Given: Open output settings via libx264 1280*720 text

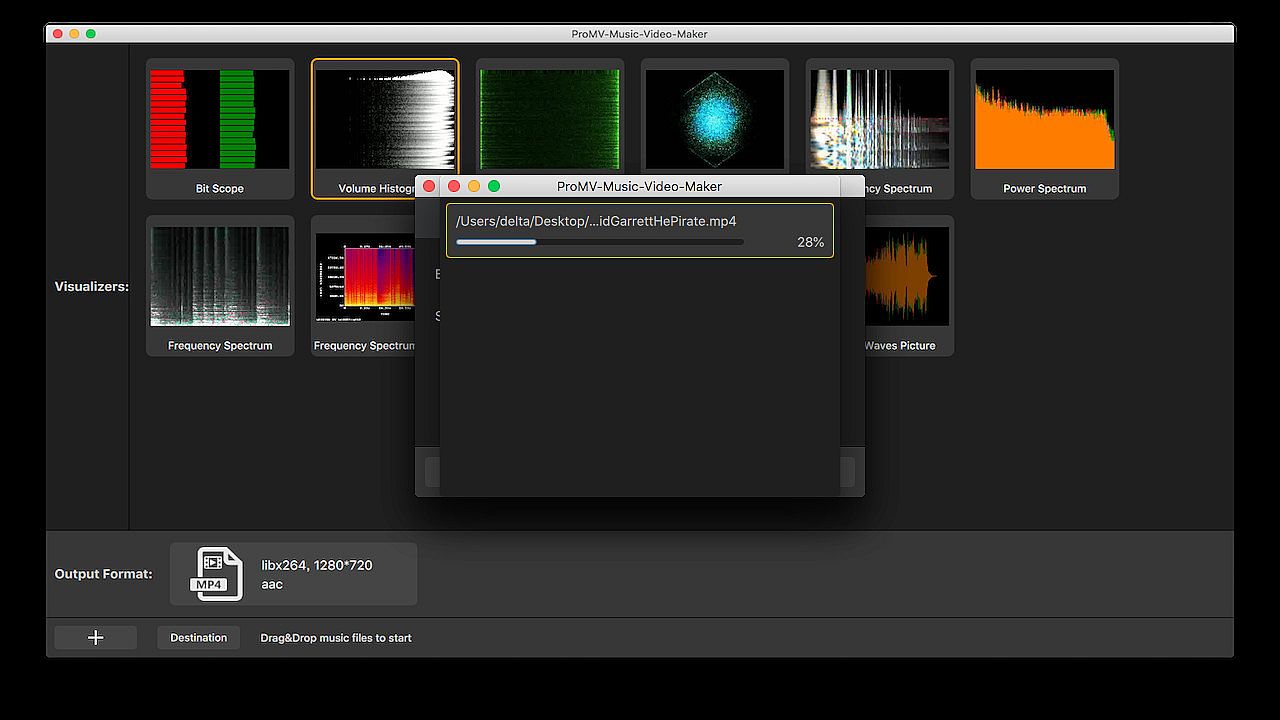Looking at the screenshot, I should pyautogui.click(x=317, y=565).
